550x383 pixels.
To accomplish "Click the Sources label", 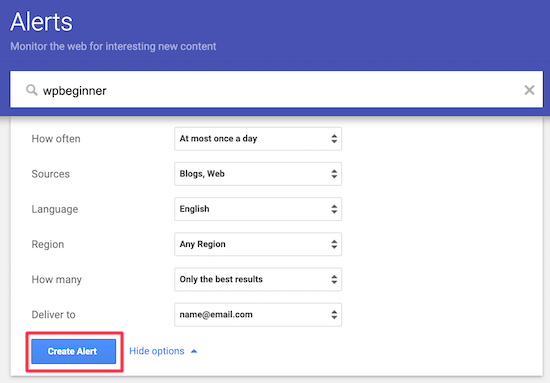I will (x=51, y=174).
